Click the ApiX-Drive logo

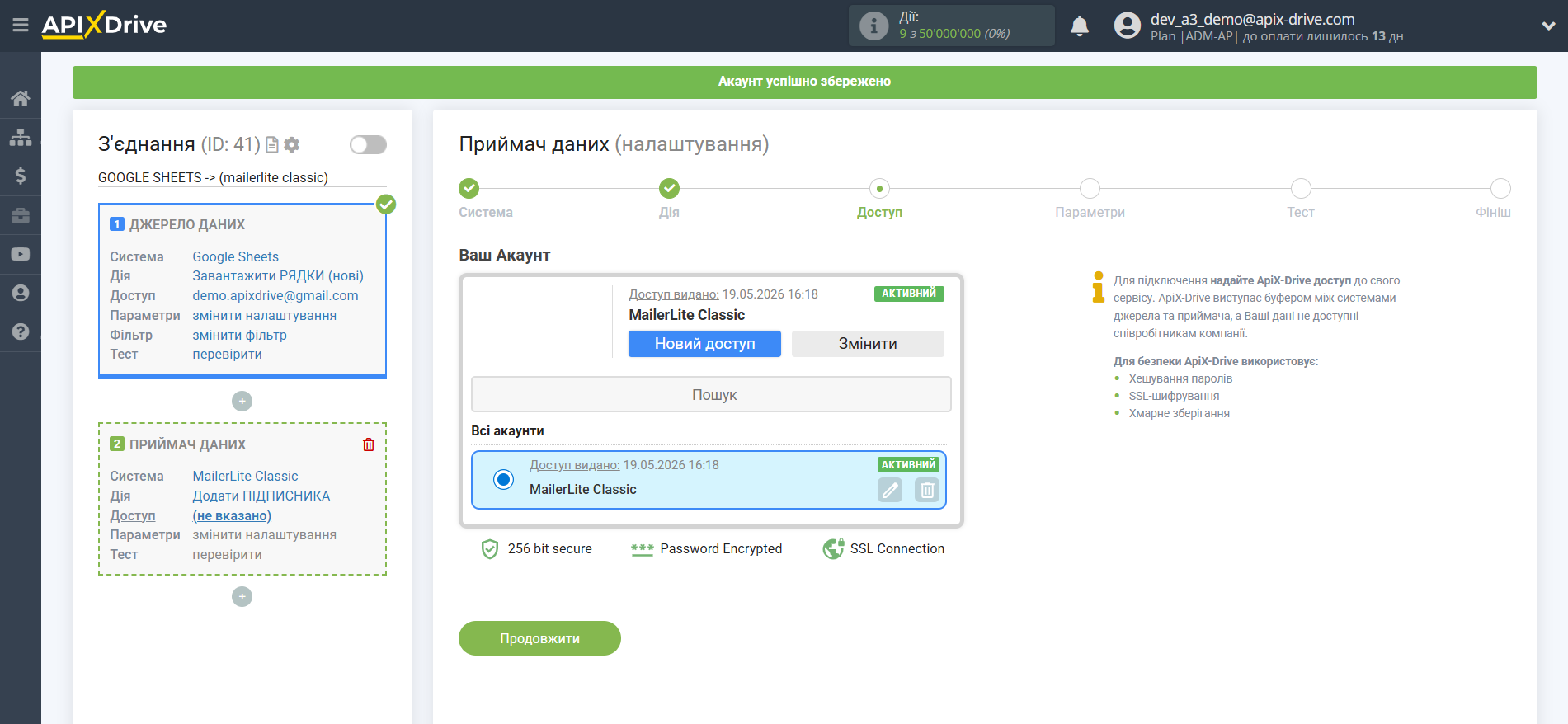(x=104, y=25)
